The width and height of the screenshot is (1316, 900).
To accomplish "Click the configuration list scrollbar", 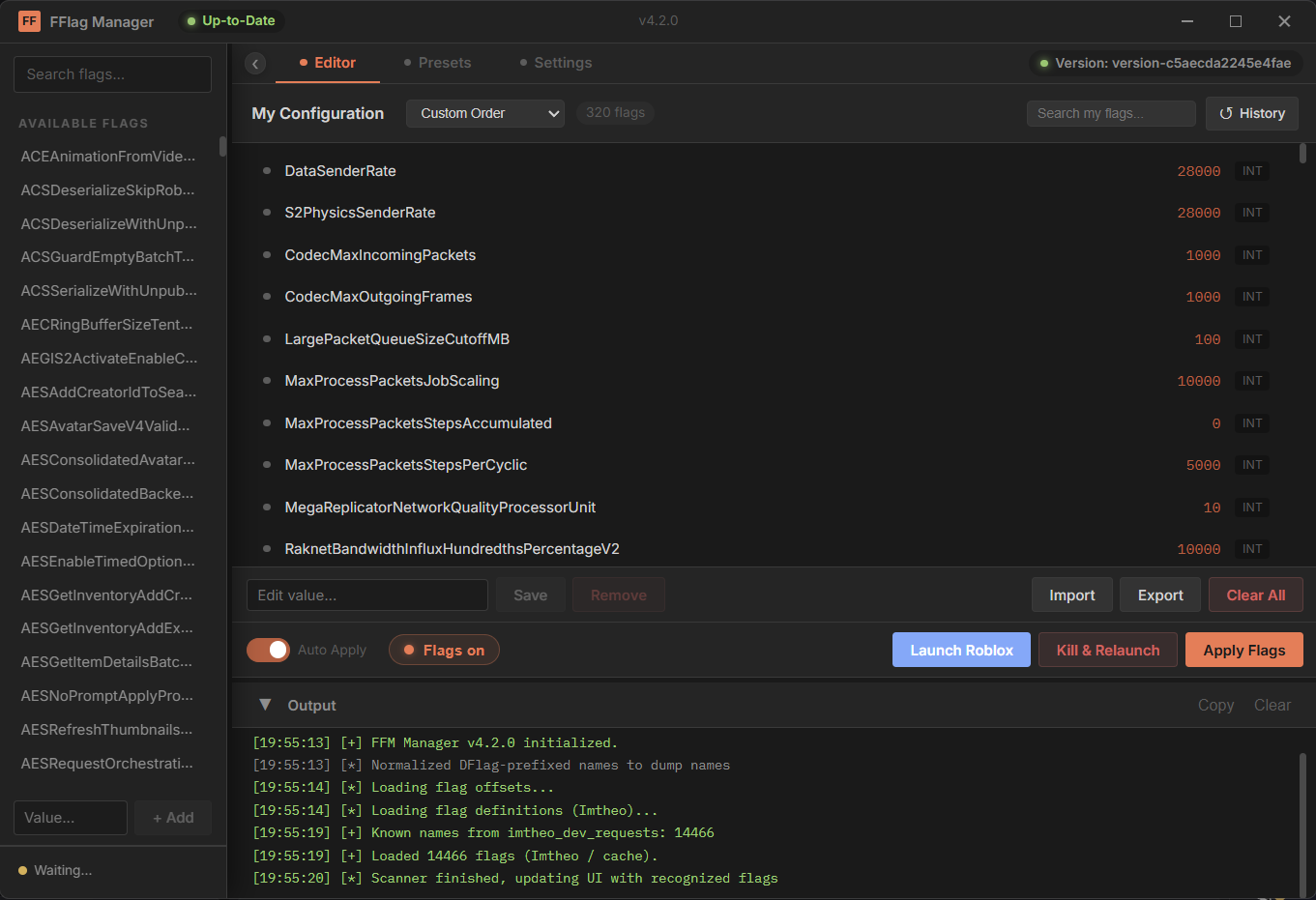I will [x=1302, y=154].
